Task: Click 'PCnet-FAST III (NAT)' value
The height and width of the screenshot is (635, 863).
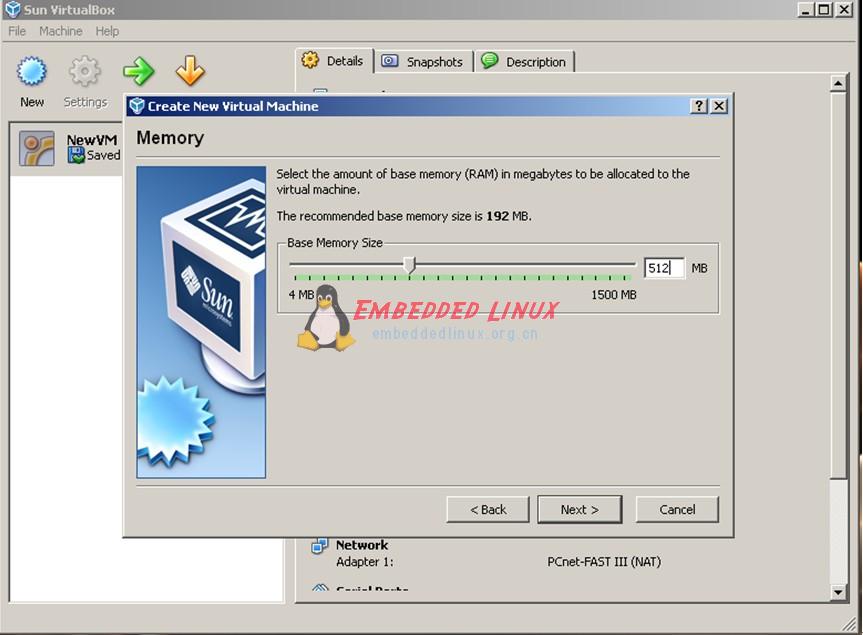Action: [x=604, y=562]
